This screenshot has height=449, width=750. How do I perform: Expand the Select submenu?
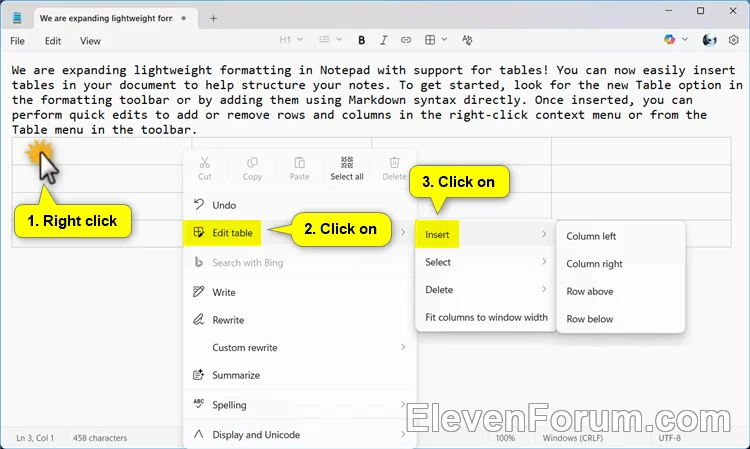pyautogui.click(x=485, y=262)
